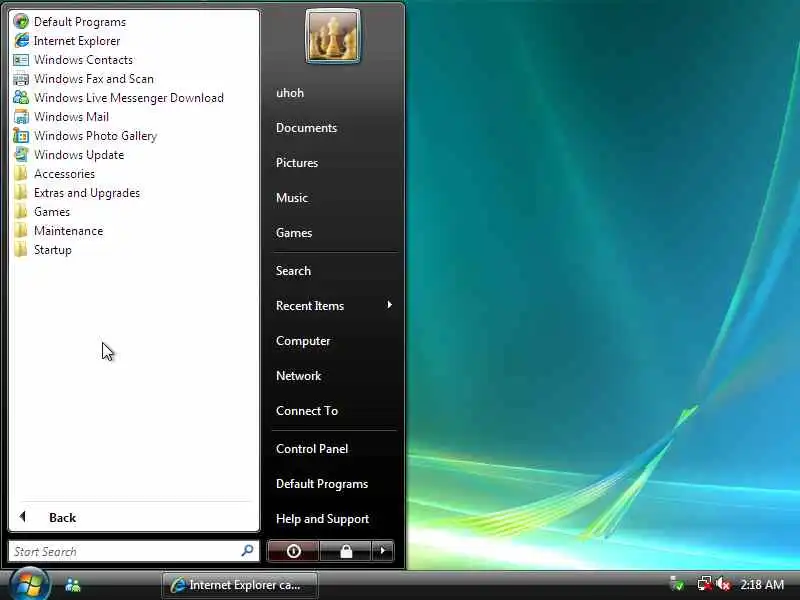The height and width of the screenshot is (600, 800).
Task: Expand the Maintenance folder via its label
Action: pyautogui.click(x=68, y=231)
